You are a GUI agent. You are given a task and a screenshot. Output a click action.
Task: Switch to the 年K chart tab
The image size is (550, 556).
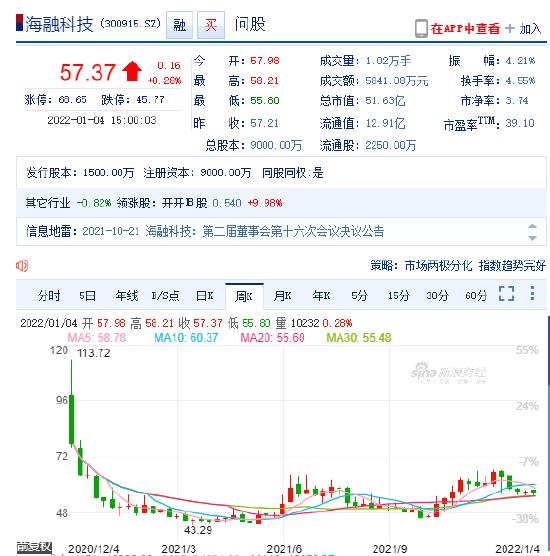click(321, 295)
